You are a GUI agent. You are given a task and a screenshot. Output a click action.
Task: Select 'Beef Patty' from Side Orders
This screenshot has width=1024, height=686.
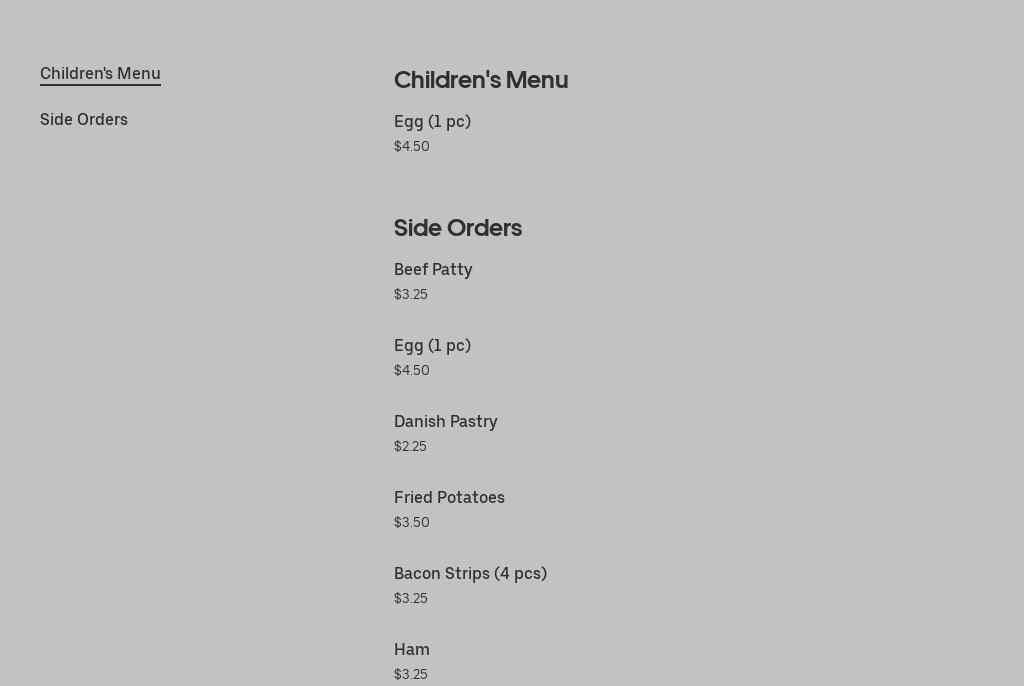pos(433,269)
